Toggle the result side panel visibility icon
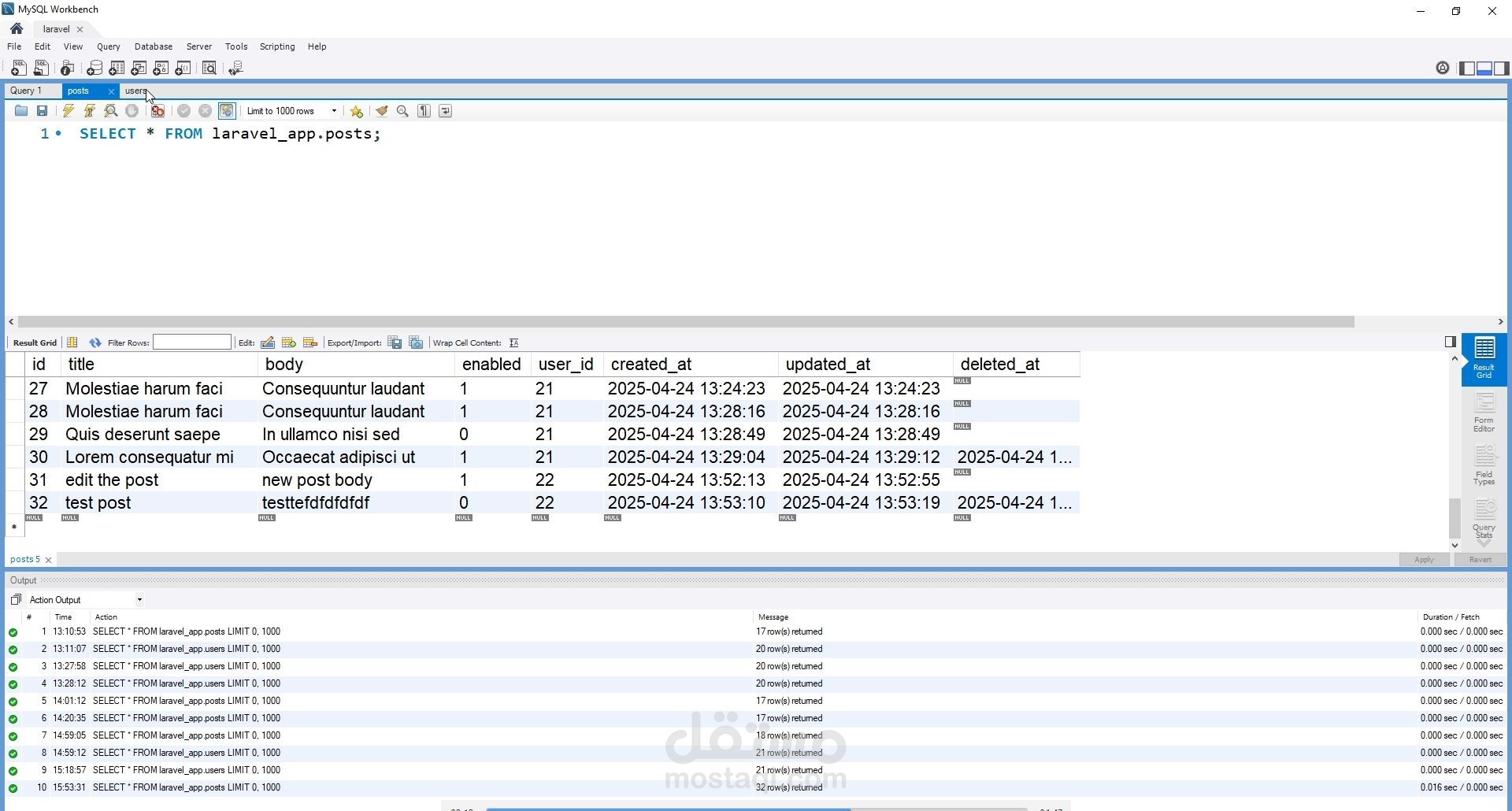 pyautogui.click(x=1451, y=342)
